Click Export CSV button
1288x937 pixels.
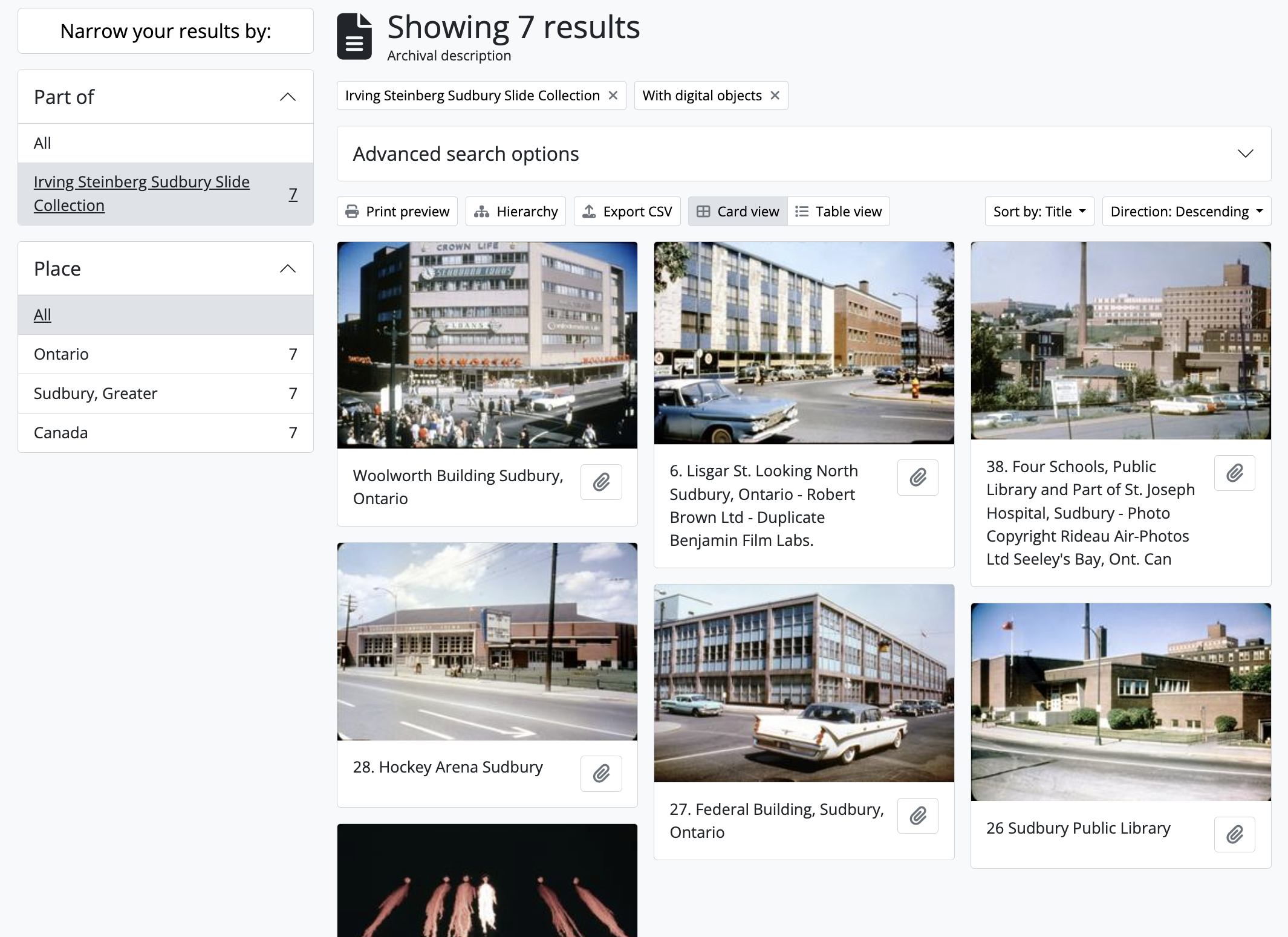(x=626, y=212)
